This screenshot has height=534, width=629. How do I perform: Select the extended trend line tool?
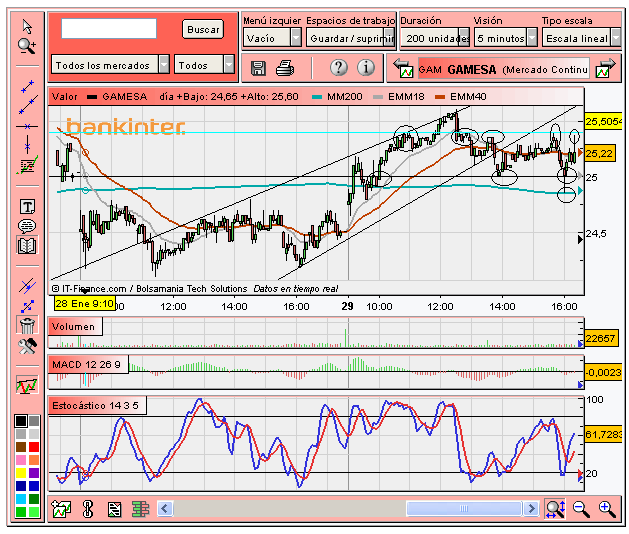click(x=27, y=105)
